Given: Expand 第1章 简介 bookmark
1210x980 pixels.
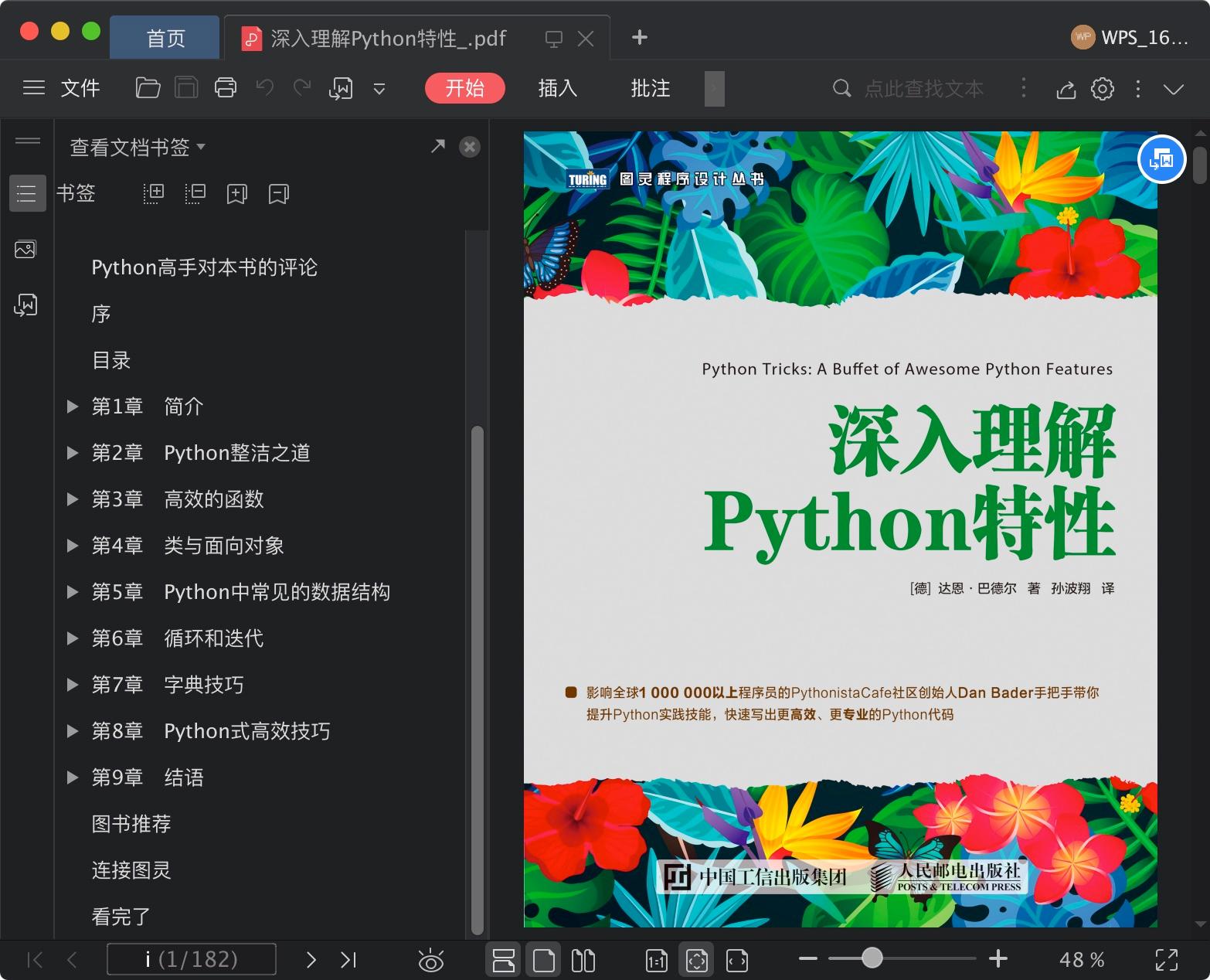Looking at the screenshot, I should pos(73,407).
